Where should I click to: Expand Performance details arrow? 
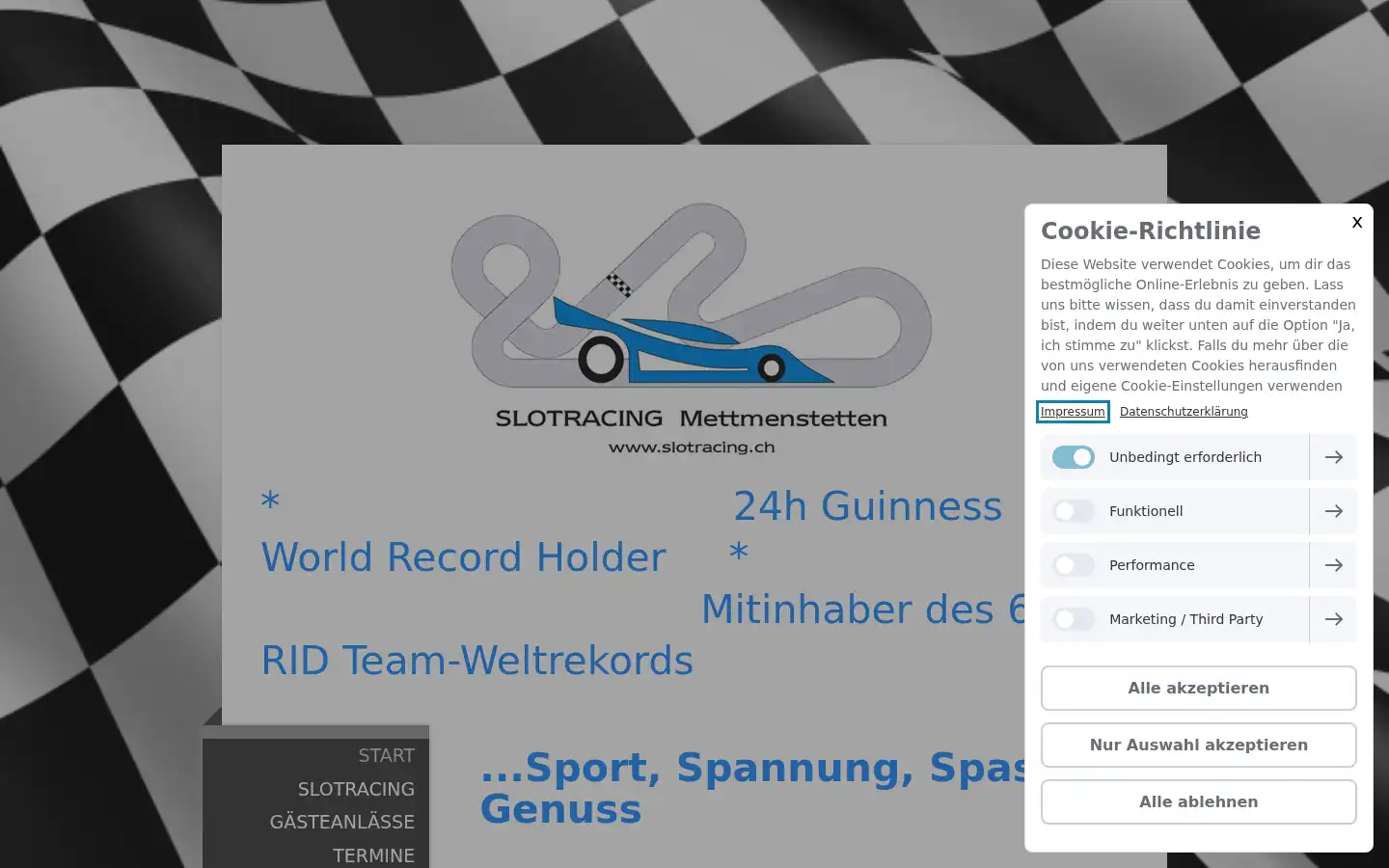[1333, 565]
